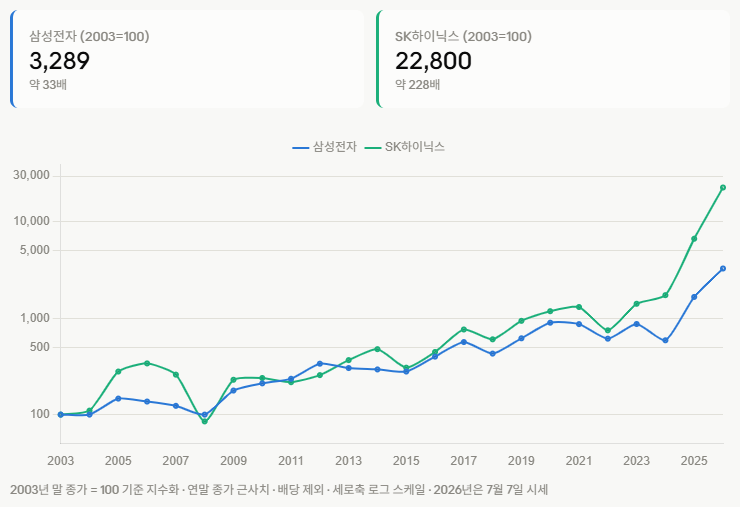Click the 약 228배 label
The width and height of the screenshot is (740, 507).
pos(418,84)
